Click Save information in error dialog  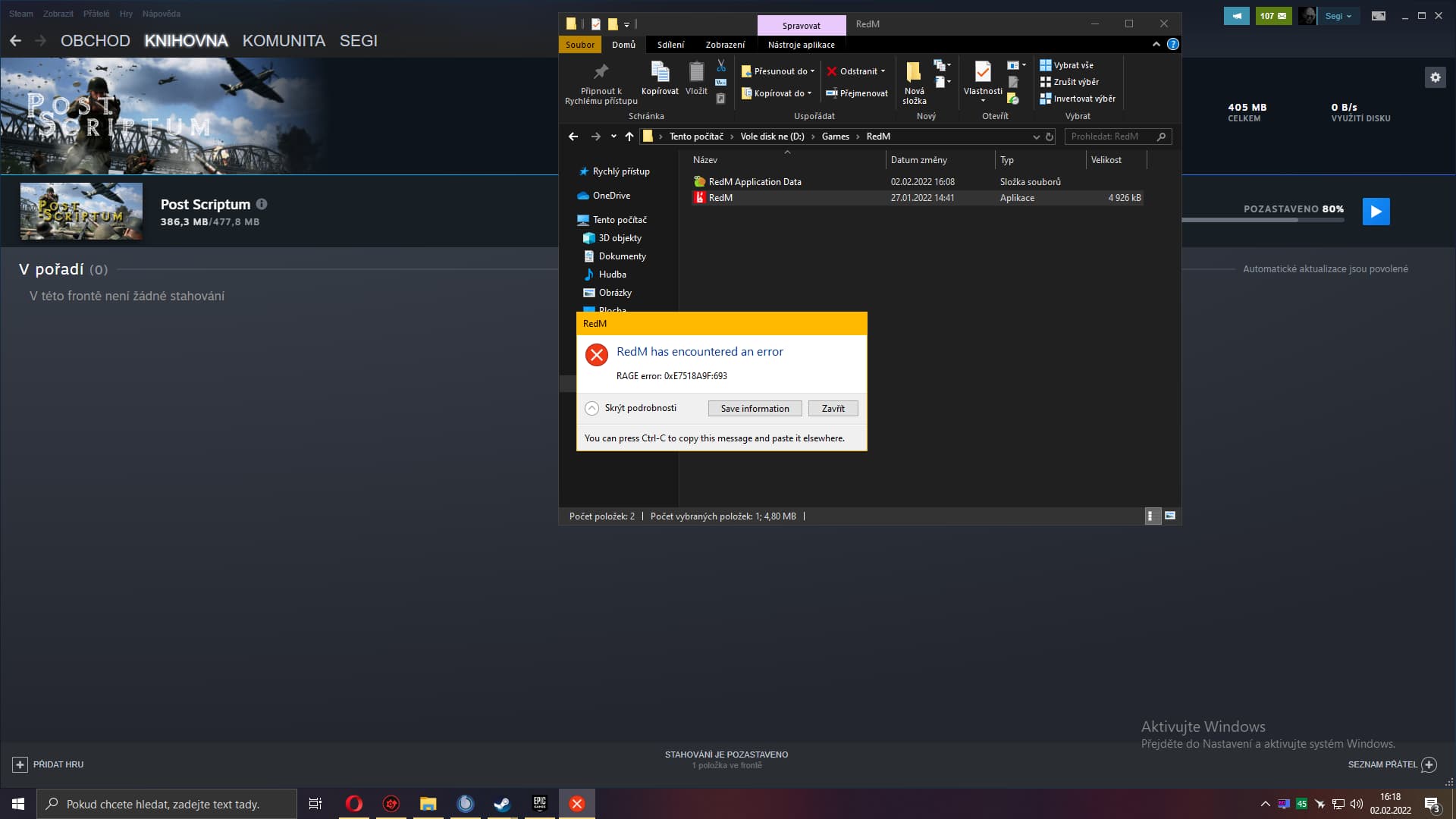pos(755,409)
